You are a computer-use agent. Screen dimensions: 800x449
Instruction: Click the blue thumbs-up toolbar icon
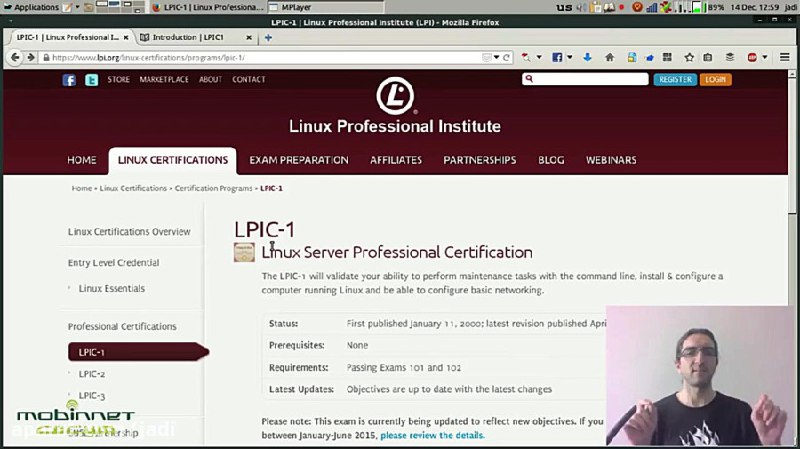point(649,58)
